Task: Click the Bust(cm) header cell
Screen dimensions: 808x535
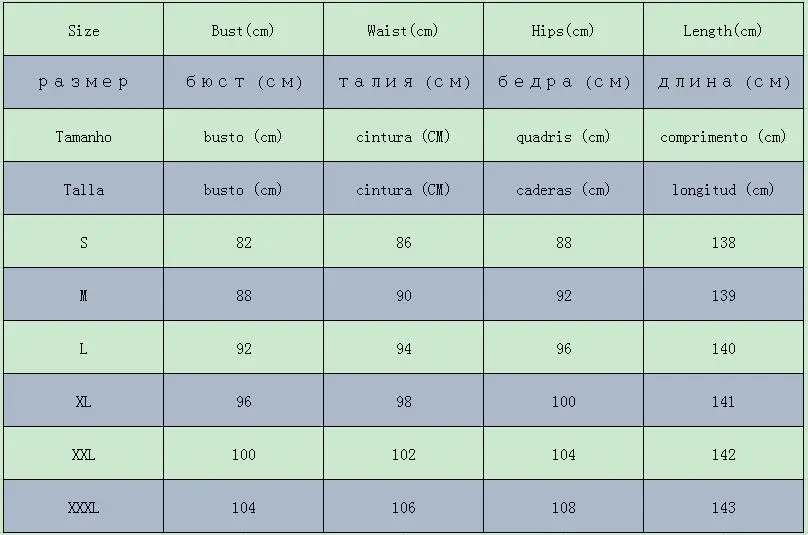Action: click(x=243, y=31)
